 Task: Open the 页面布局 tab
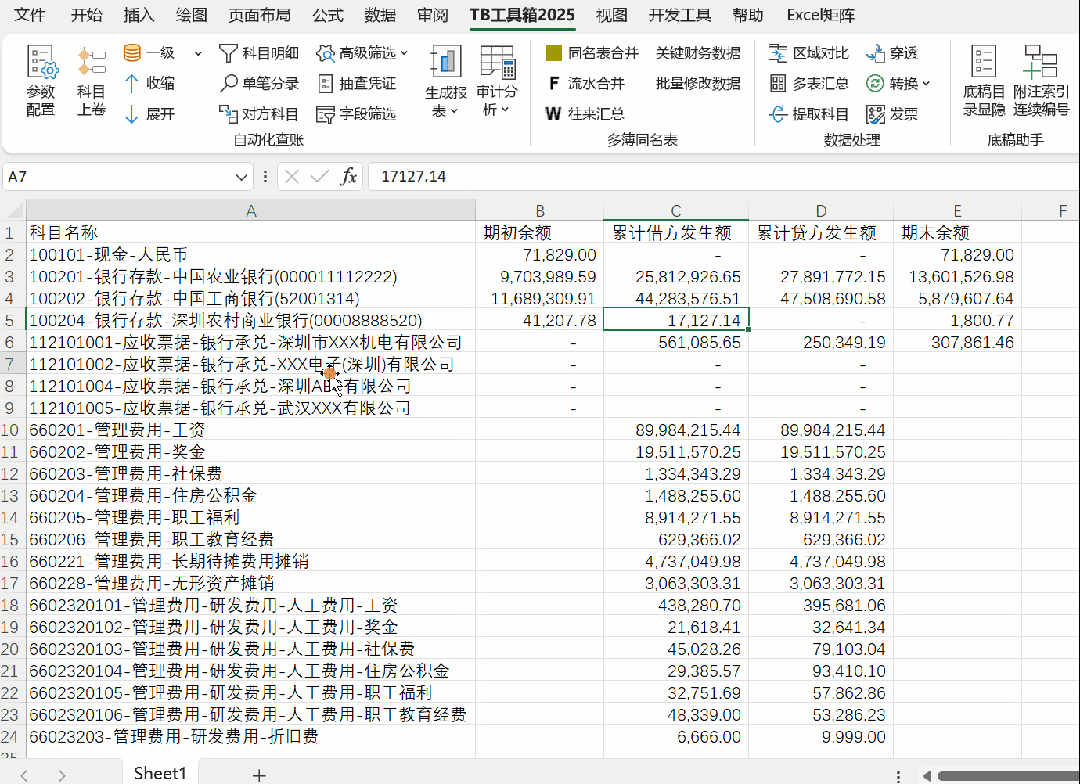(259, 14)
